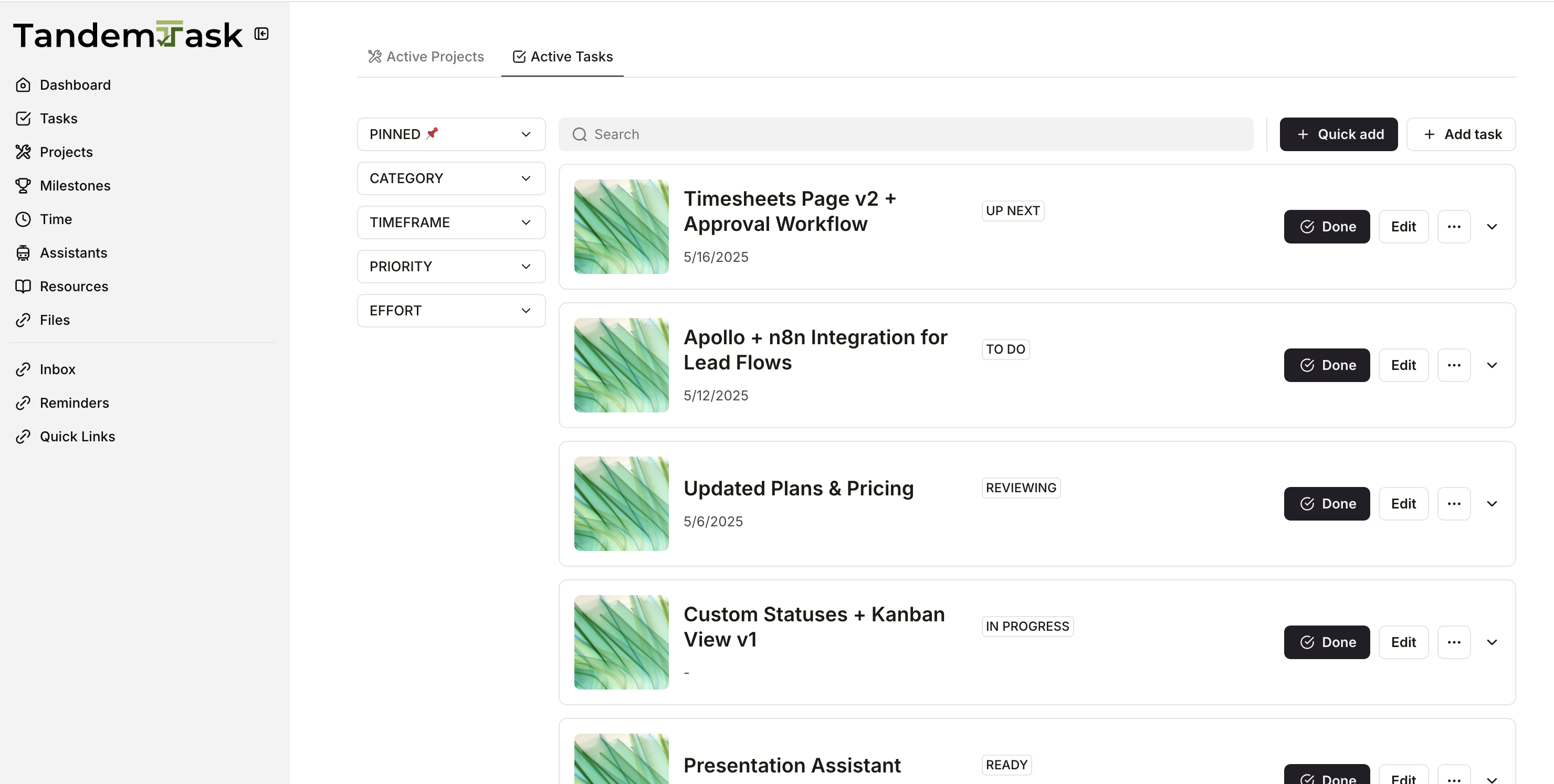Click the Custom Statuses task thumbnail
Image resolution: width=1554 pixels, height=784 pixels.
click(x=622, y=642)
